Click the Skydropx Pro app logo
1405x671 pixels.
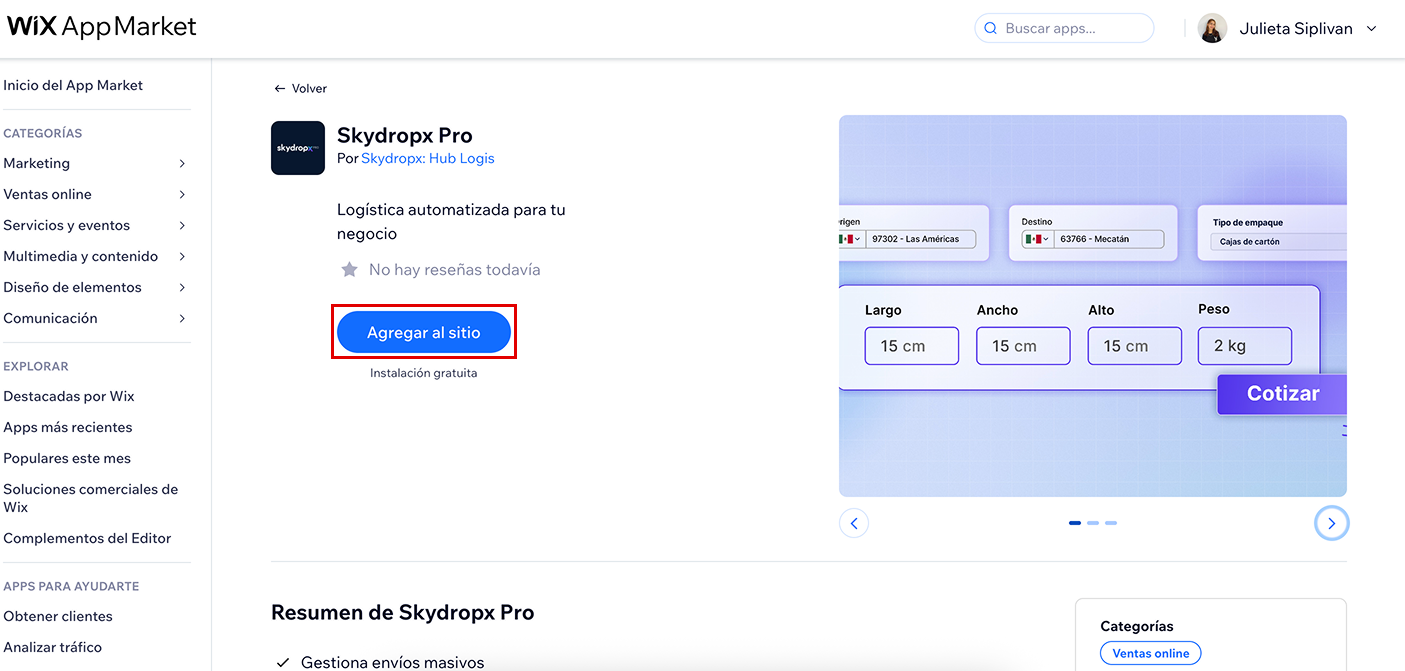coord(298,148)
